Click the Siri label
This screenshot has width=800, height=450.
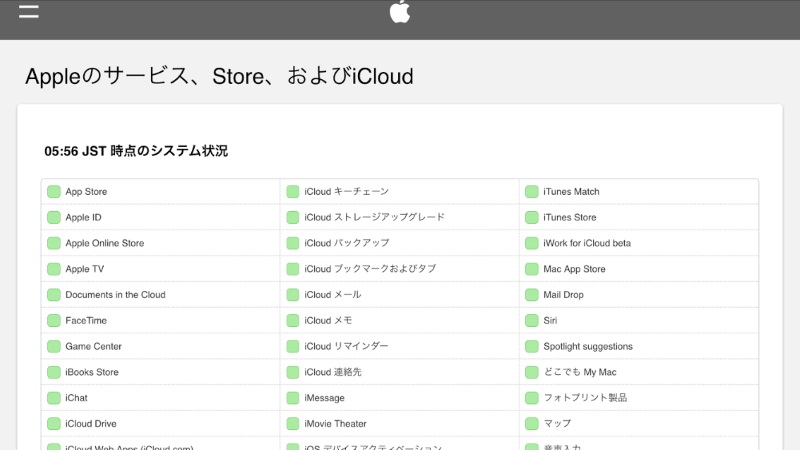550,320
